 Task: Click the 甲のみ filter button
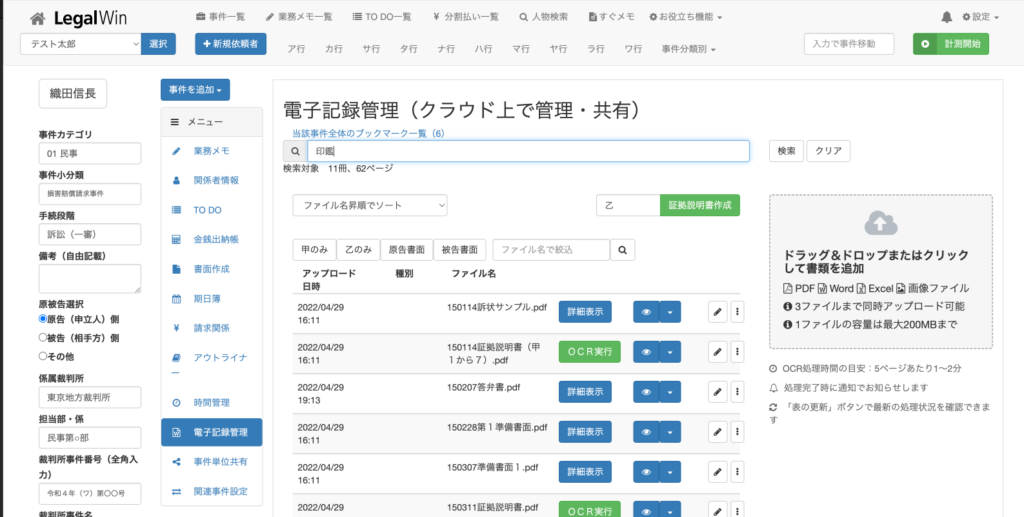[x=313, y=250]
